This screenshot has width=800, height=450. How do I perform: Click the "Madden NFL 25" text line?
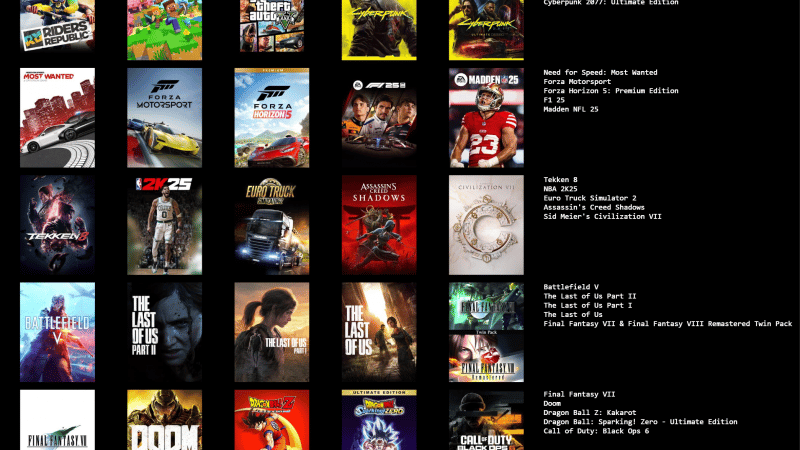[571, 109]
